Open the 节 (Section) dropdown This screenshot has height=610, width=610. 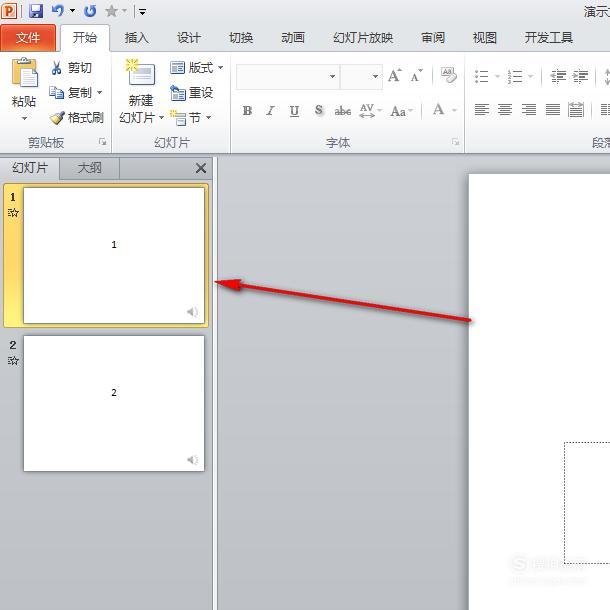click(192, 117)
